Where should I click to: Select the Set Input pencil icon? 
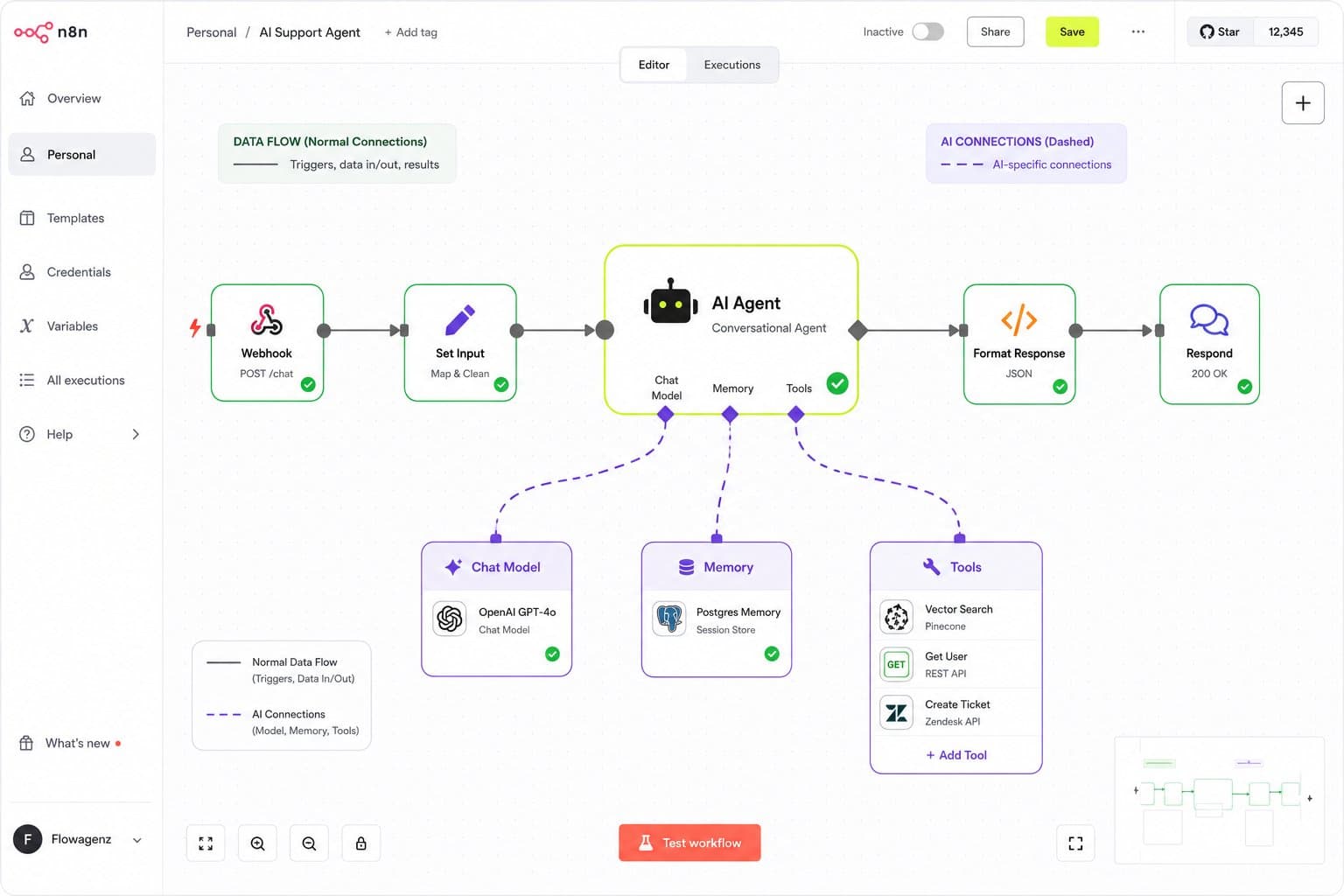[460, 320]
